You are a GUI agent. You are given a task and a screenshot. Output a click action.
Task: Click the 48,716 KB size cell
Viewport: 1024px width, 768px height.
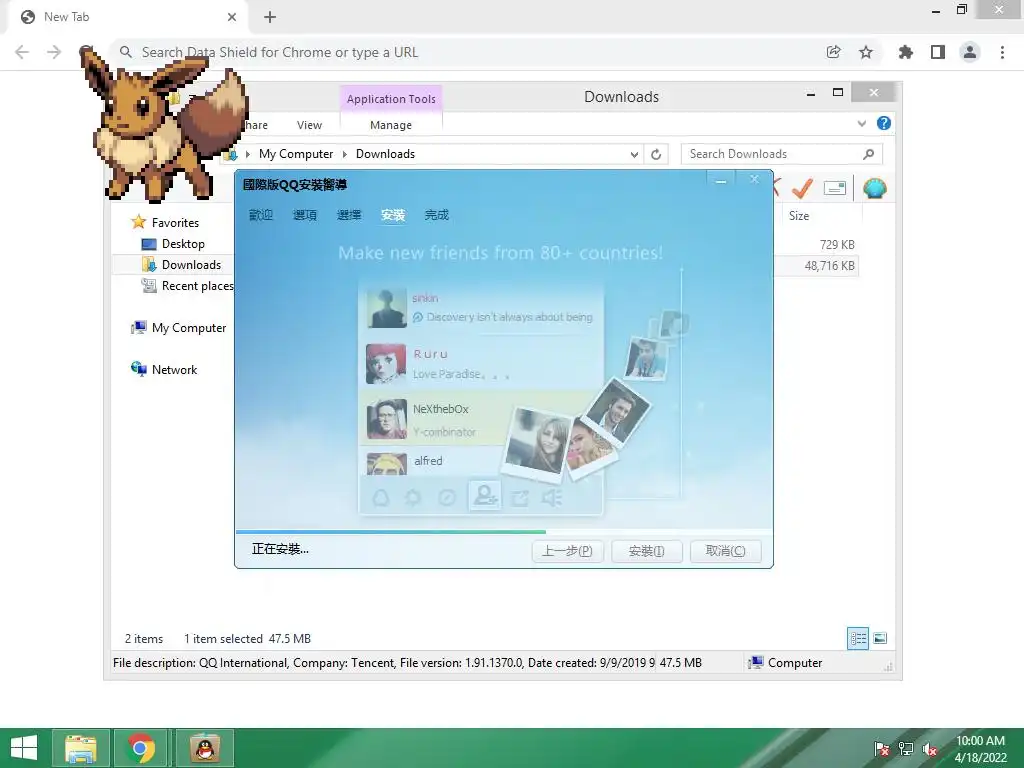click(829, 266)
